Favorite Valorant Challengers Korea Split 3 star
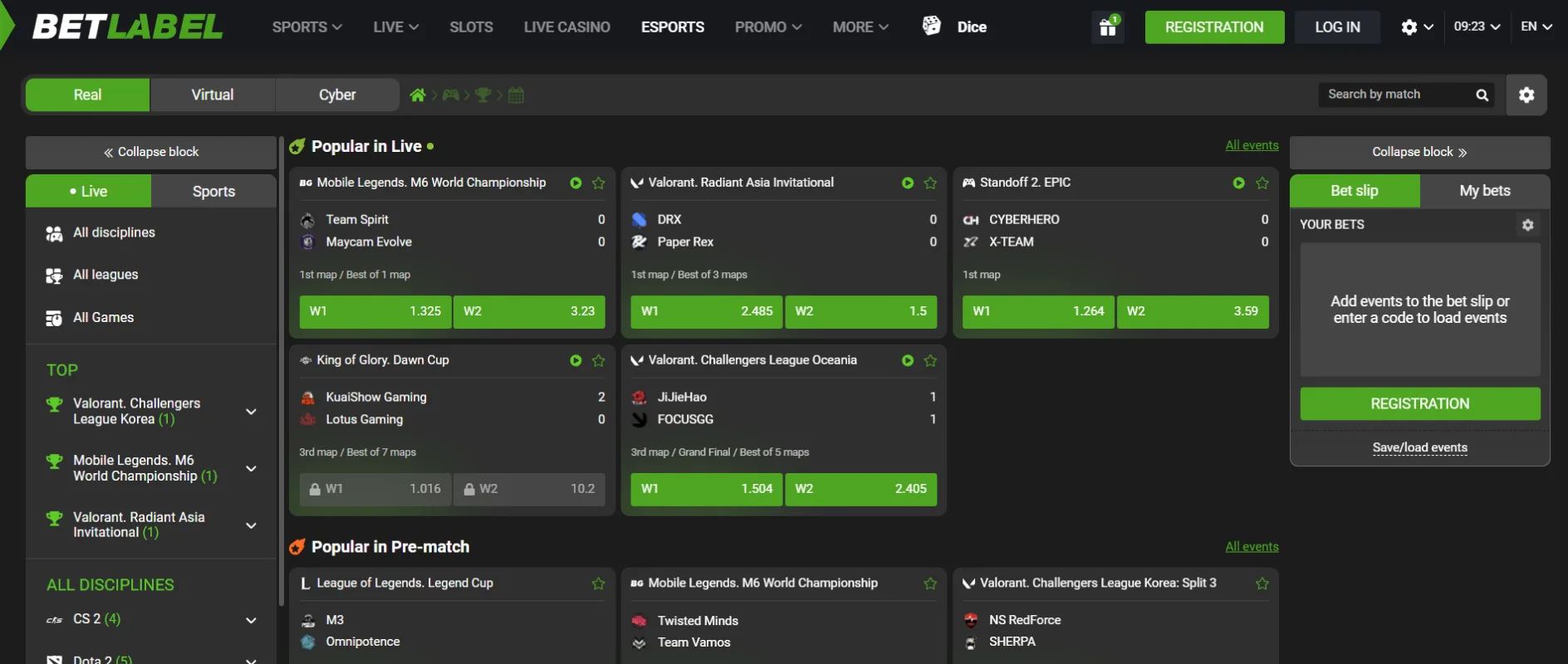 (x=1262, y=583)
